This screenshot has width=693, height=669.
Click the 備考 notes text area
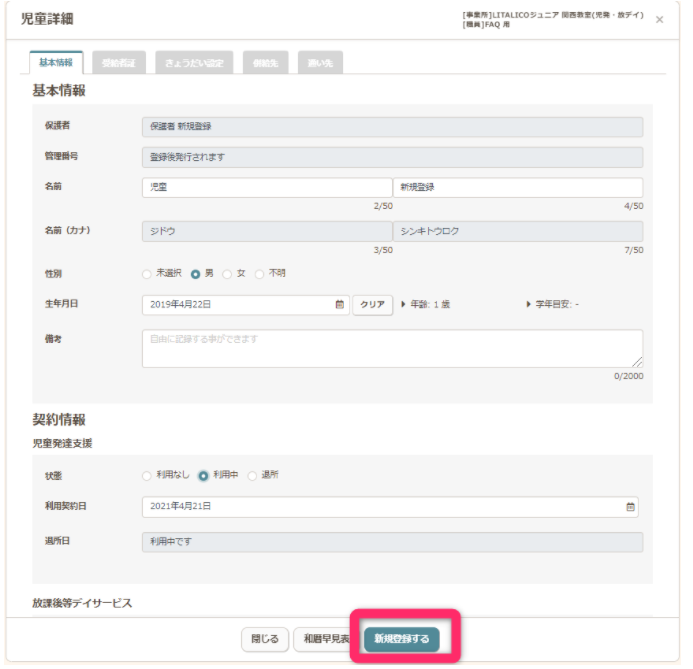click(x=392, y=348)
